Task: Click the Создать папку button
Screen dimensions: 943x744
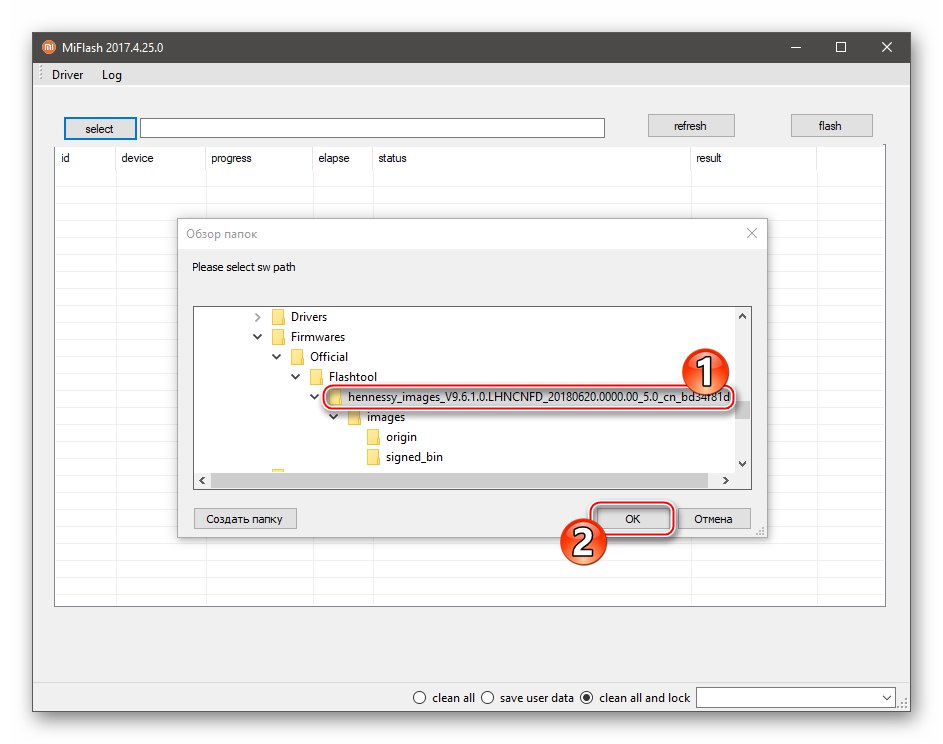Action: click(245, 518)
